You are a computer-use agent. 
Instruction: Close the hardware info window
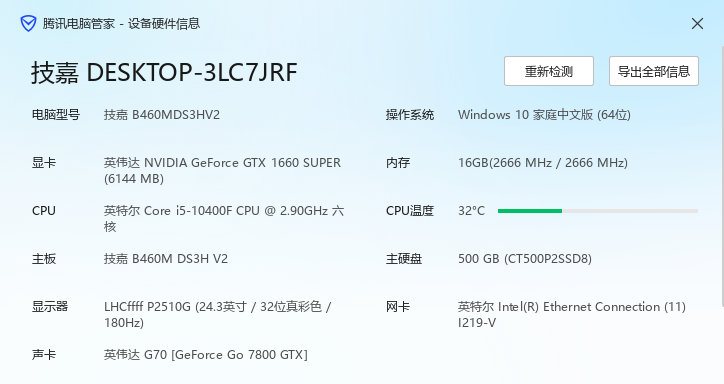(x=697, y=24)
